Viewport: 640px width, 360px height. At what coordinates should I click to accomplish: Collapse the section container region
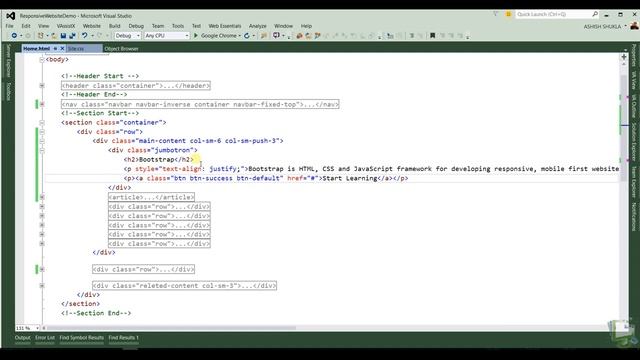[x=42, y=122]
